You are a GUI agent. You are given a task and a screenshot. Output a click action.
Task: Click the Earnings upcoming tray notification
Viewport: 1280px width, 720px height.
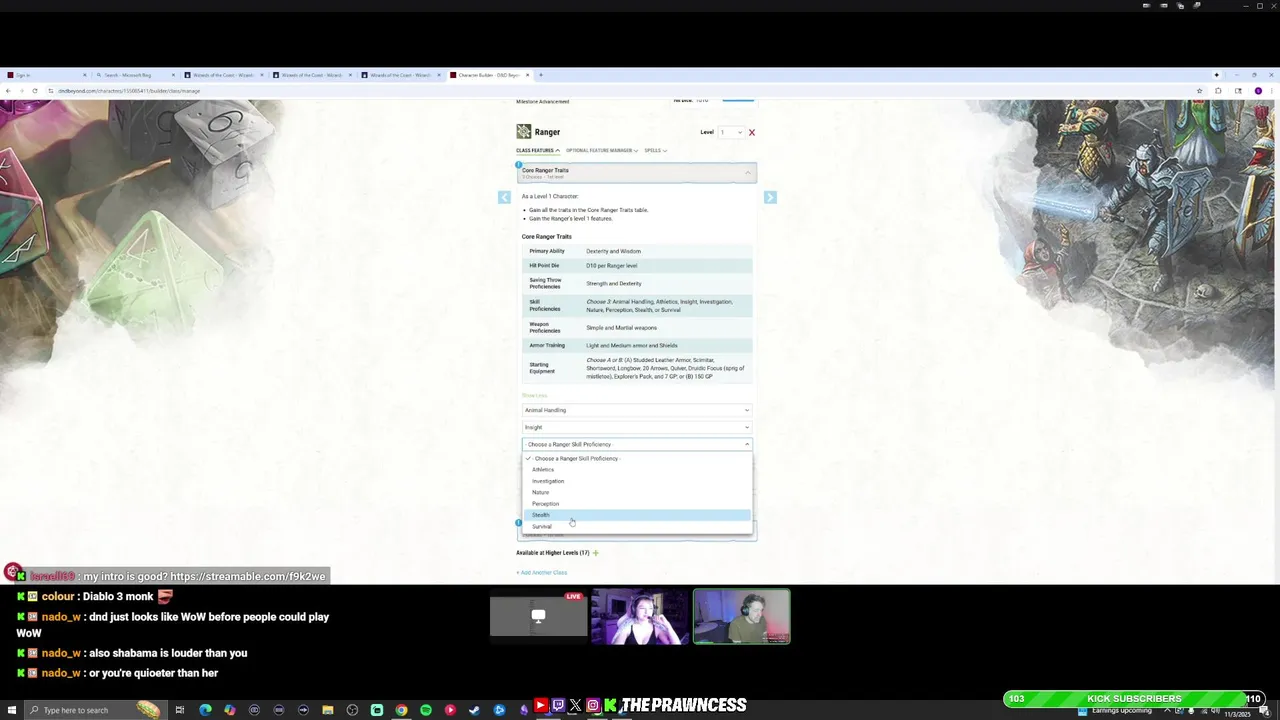pyautogui.click(x=1115, y=711)
